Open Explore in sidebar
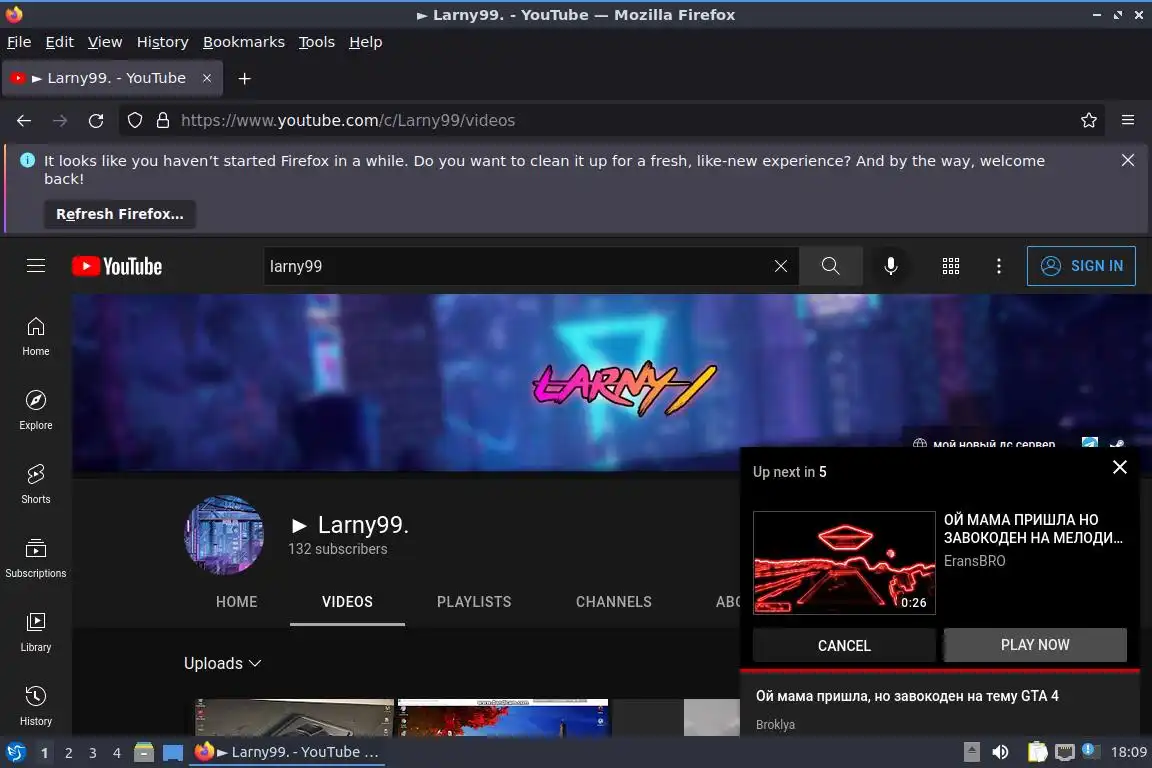The width and height of the screenshot is (1152, 768). 35,410
